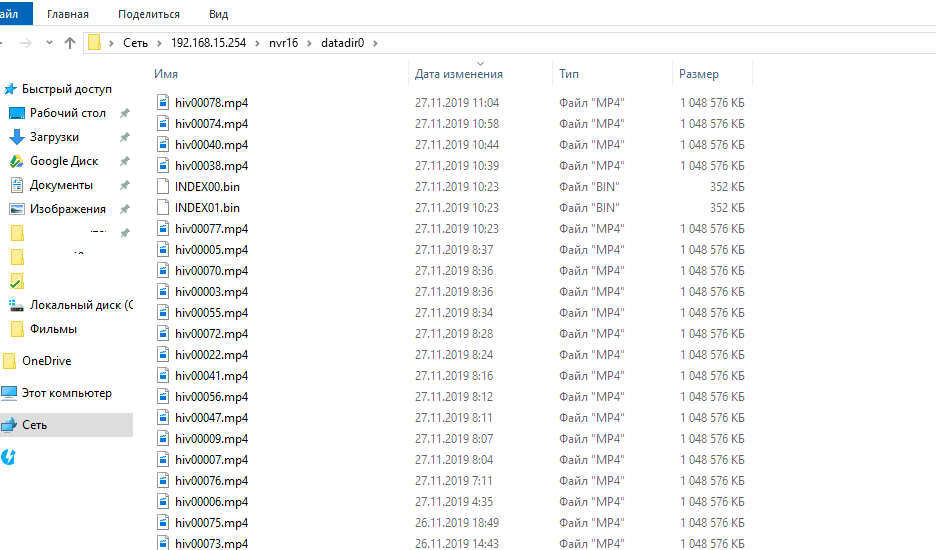The image size is (936, 550).
Task: Select file name hiv00003.mp4
Action: coord(211,292)
